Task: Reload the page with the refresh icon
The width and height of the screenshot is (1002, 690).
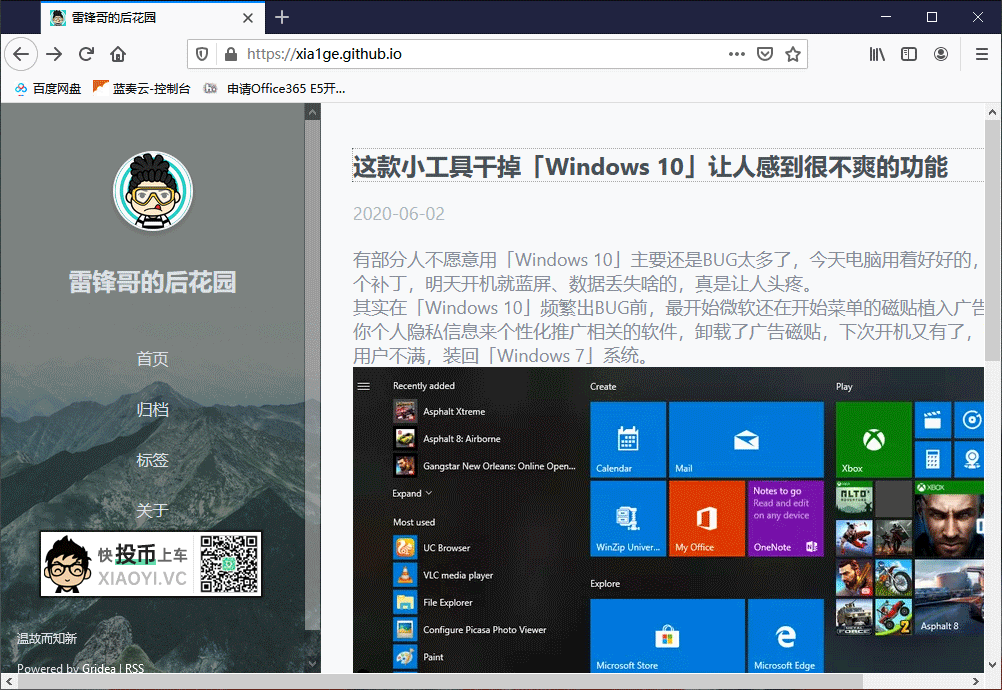Action: [86, 54]
